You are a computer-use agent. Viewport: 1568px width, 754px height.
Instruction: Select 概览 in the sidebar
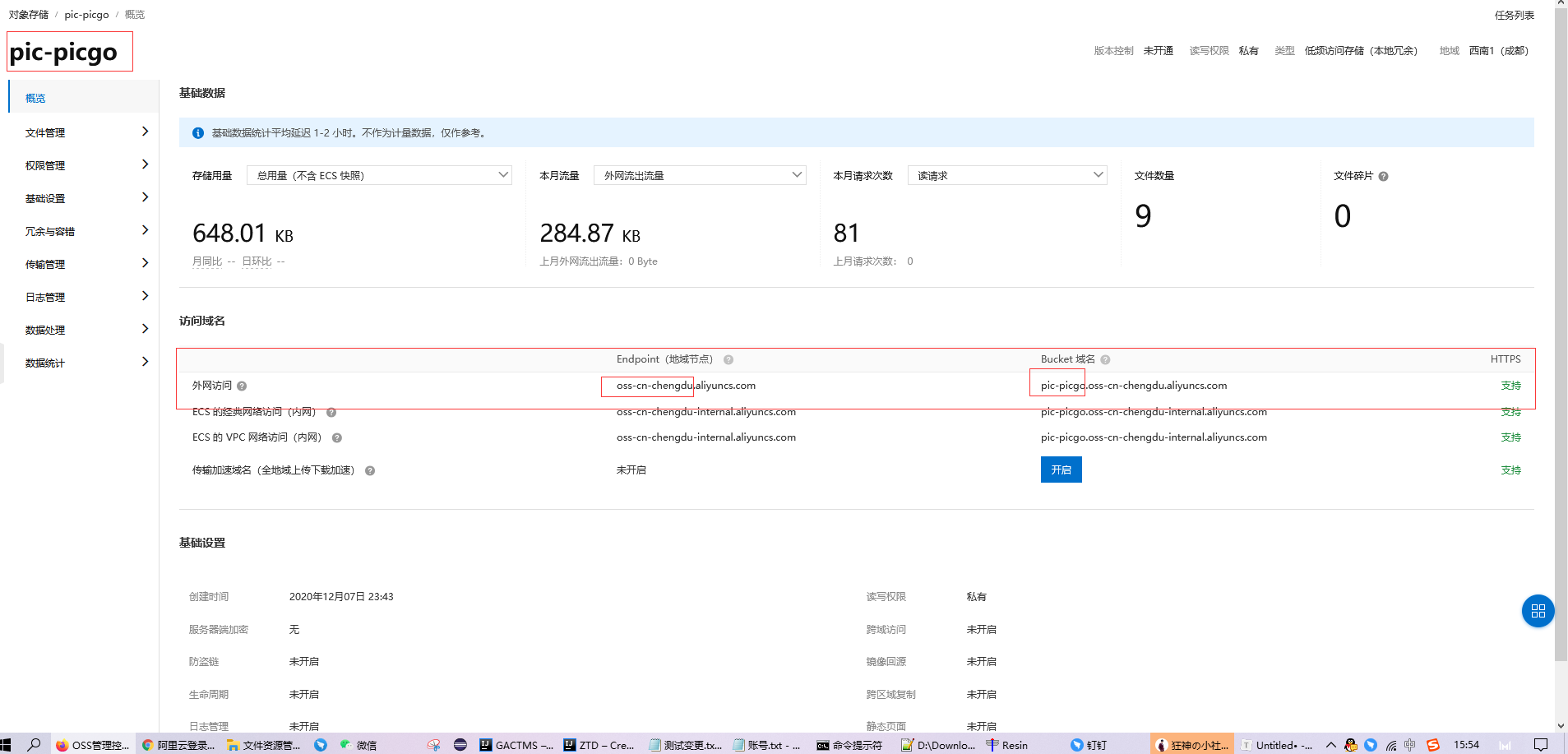pos(82,97)
